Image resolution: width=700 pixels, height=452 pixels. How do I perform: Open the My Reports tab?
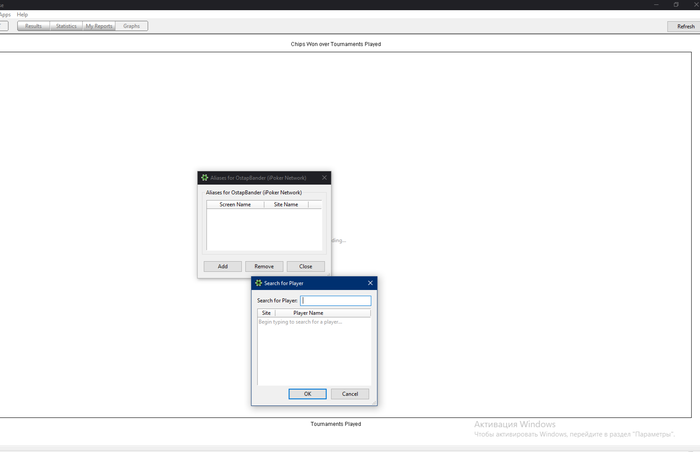click(x=99, y=26)
